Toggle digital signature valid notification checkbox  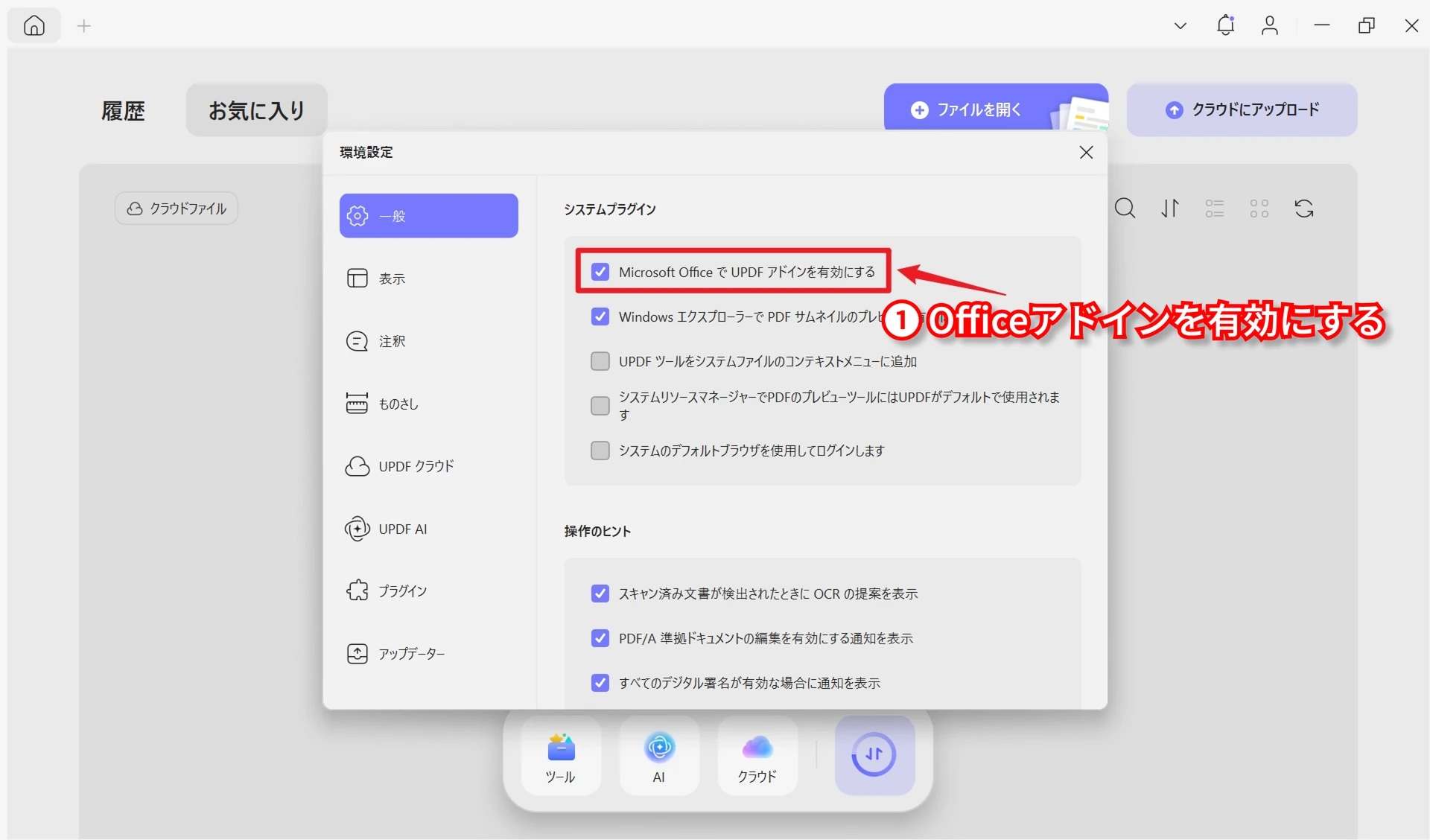coord(600,683)
